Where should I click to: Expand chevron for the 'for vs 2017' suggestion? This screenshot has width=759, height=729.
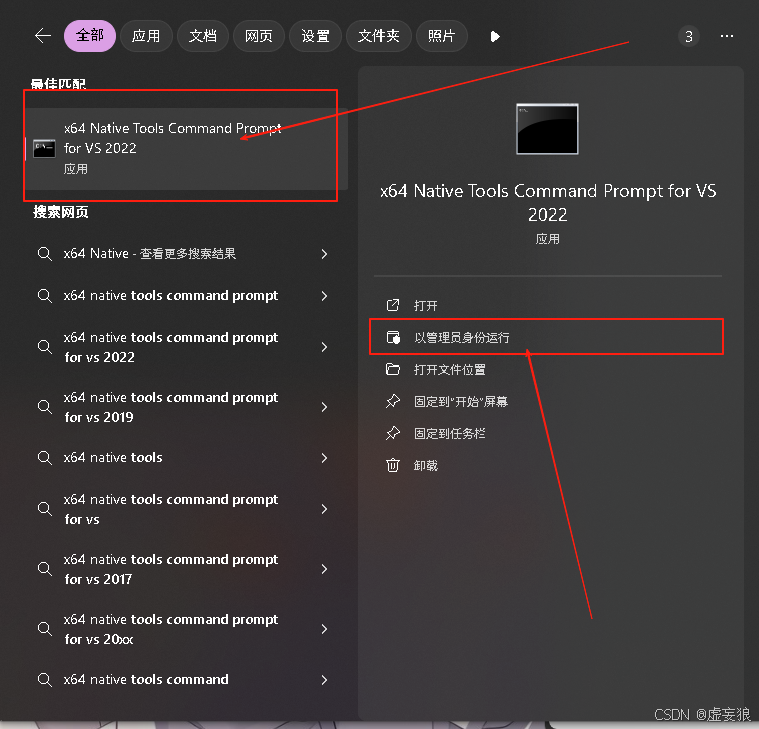click(x=324, y=569)
